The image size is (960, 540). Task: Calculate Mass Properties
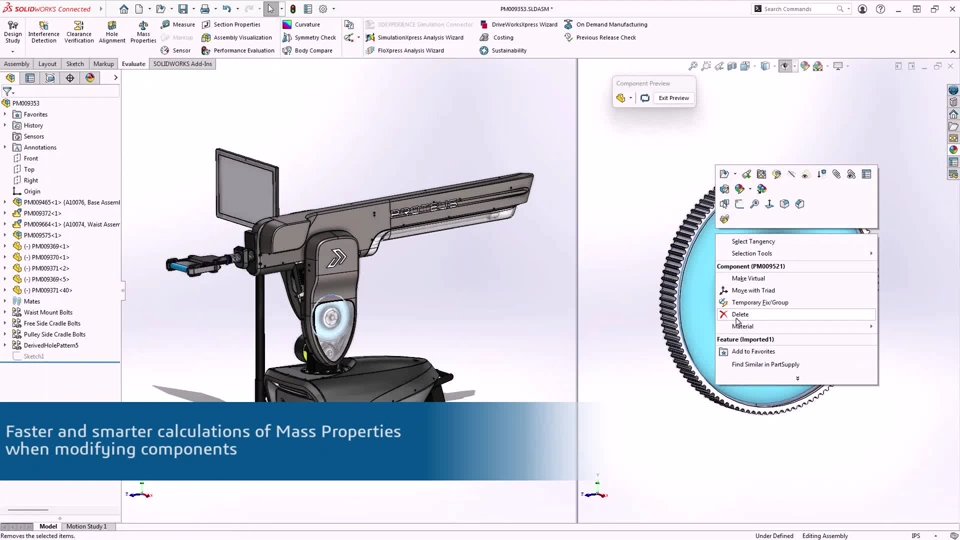(x=143, y=32)
